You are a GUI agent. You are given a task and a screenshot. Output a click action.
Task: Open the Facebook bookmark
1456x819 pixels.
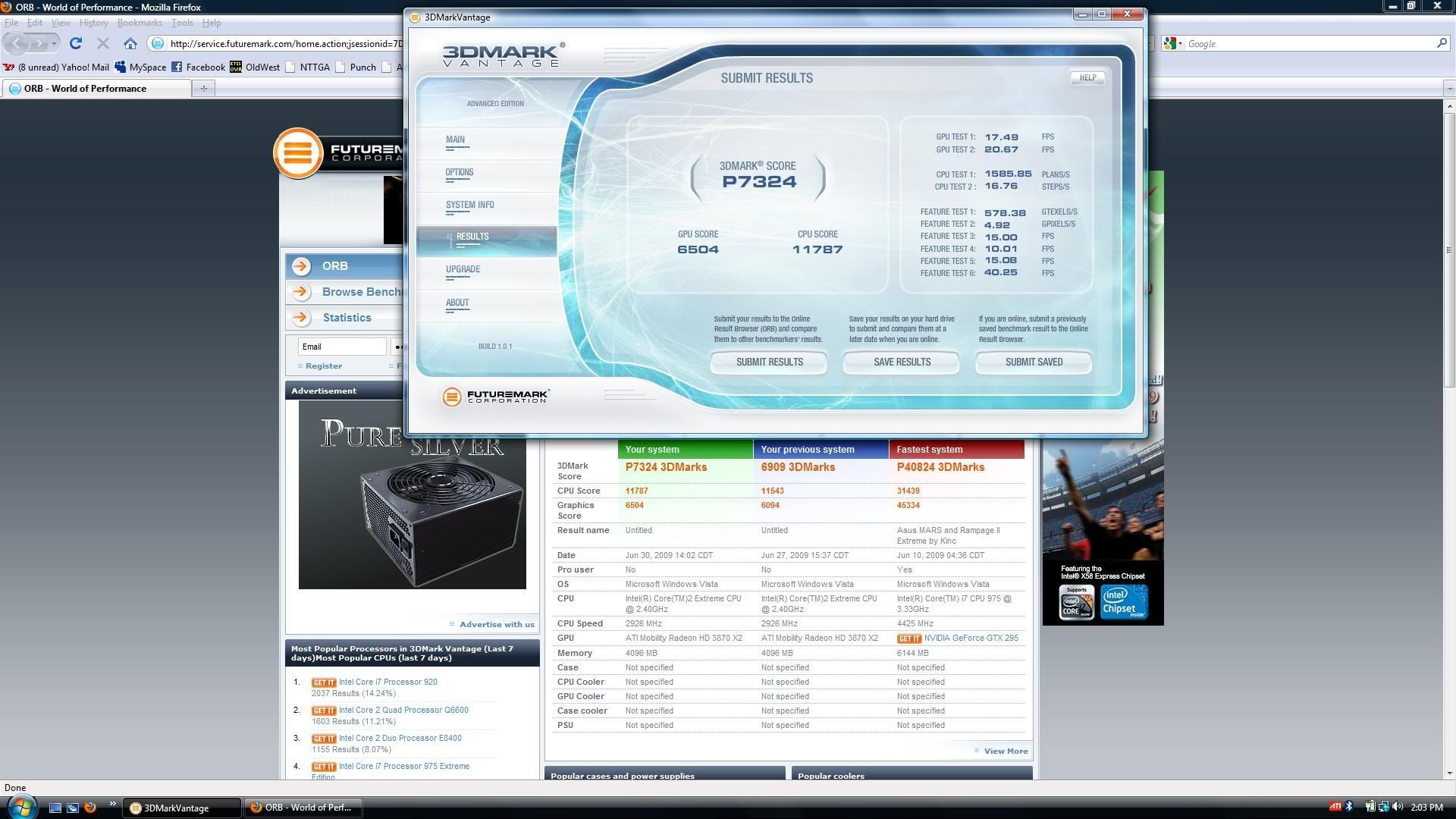coord(198,67)
